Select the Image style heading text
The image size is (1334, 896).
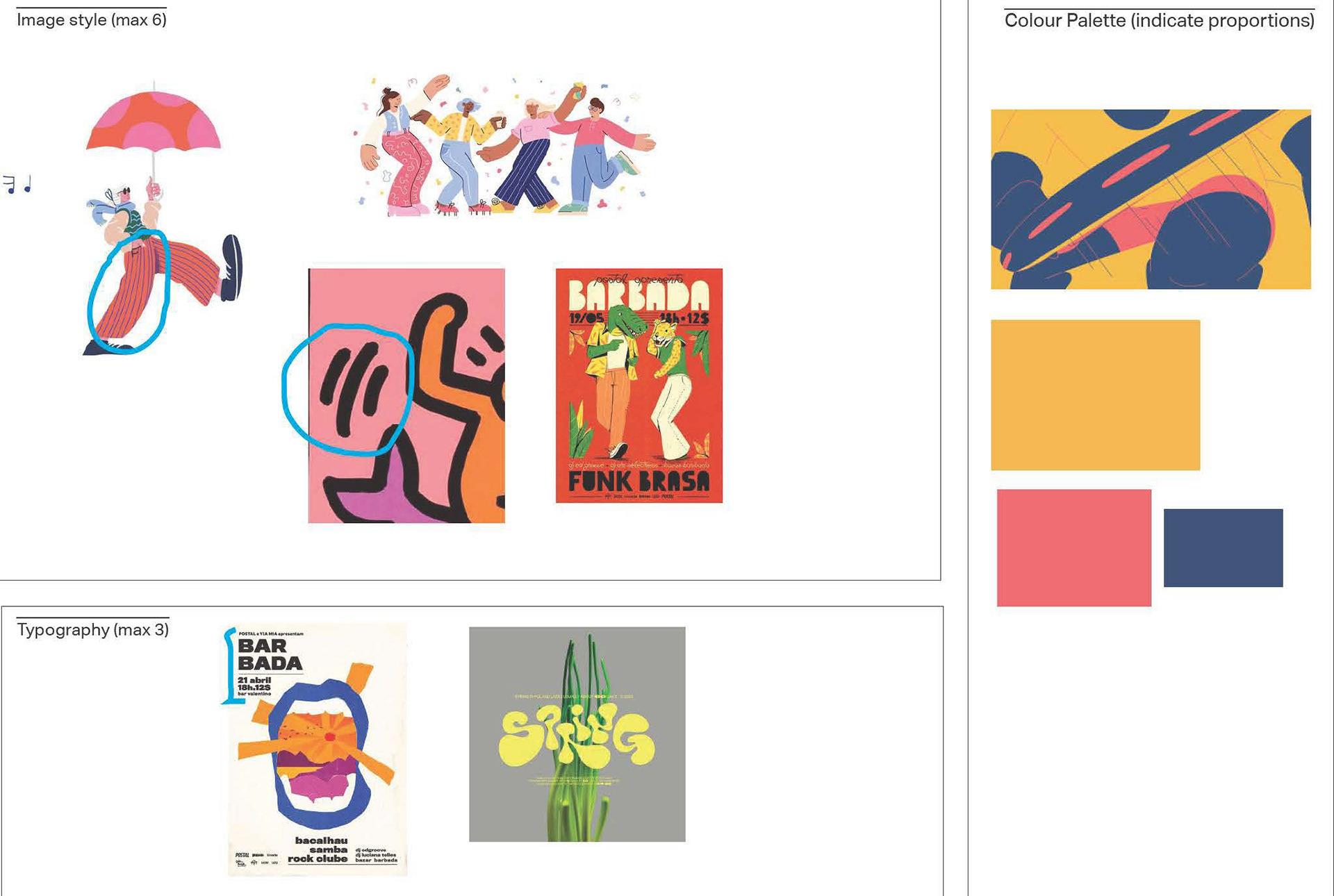point(92,19)
